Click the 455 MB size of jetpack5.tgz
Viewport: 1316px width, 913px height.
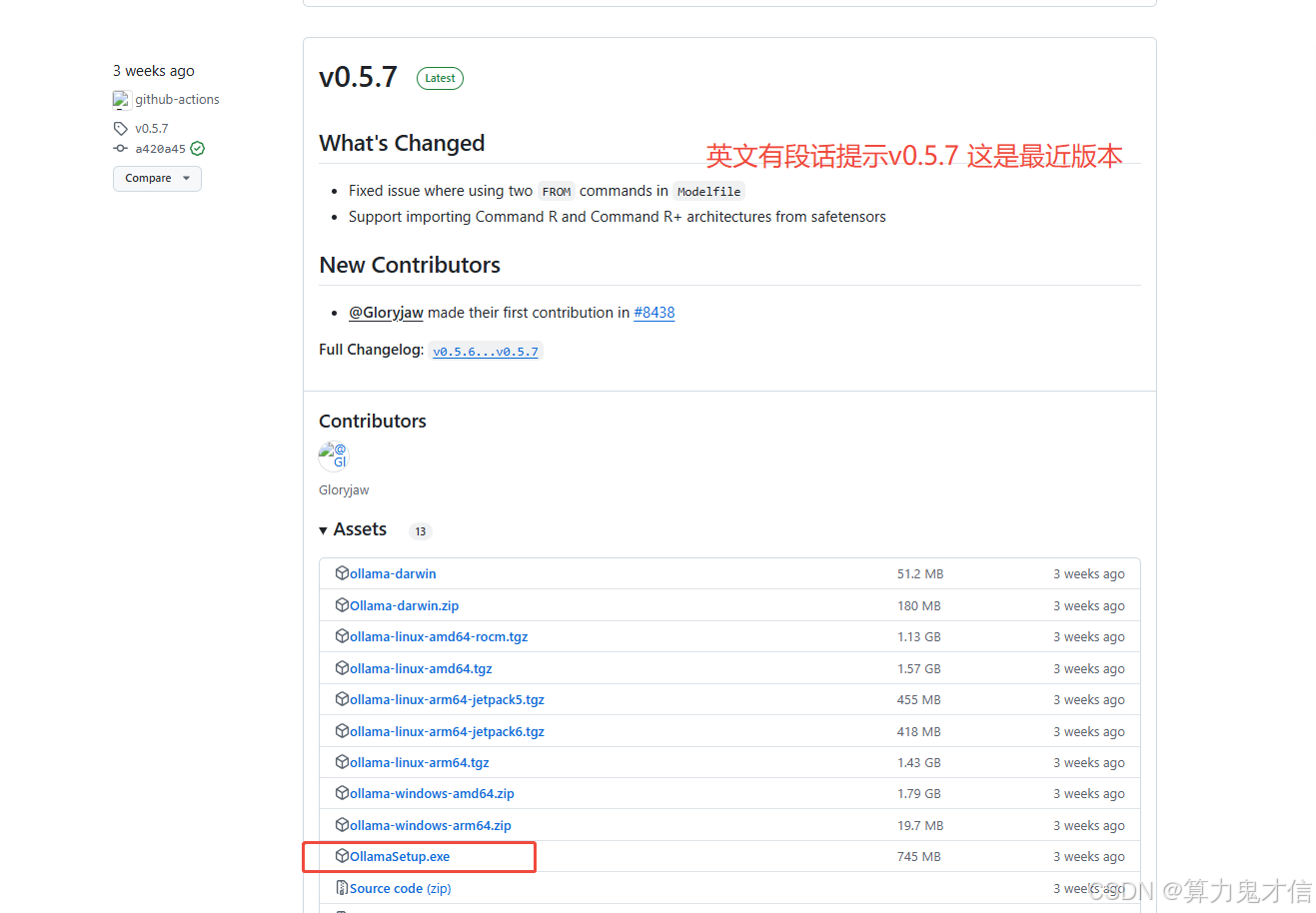[x=919, y=699]
